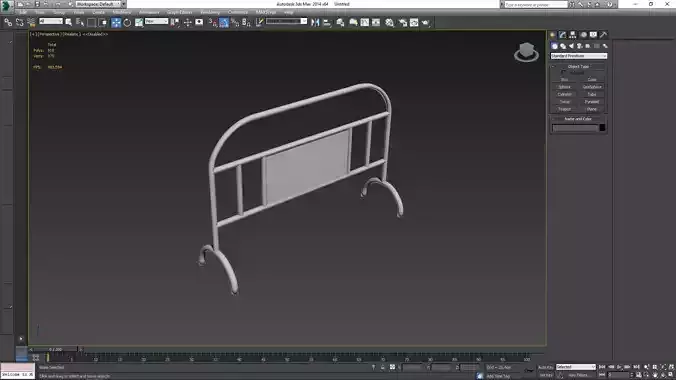Open the Layer Manager
The height and width of the screenshot is (380, 676).
coord(340,22)
